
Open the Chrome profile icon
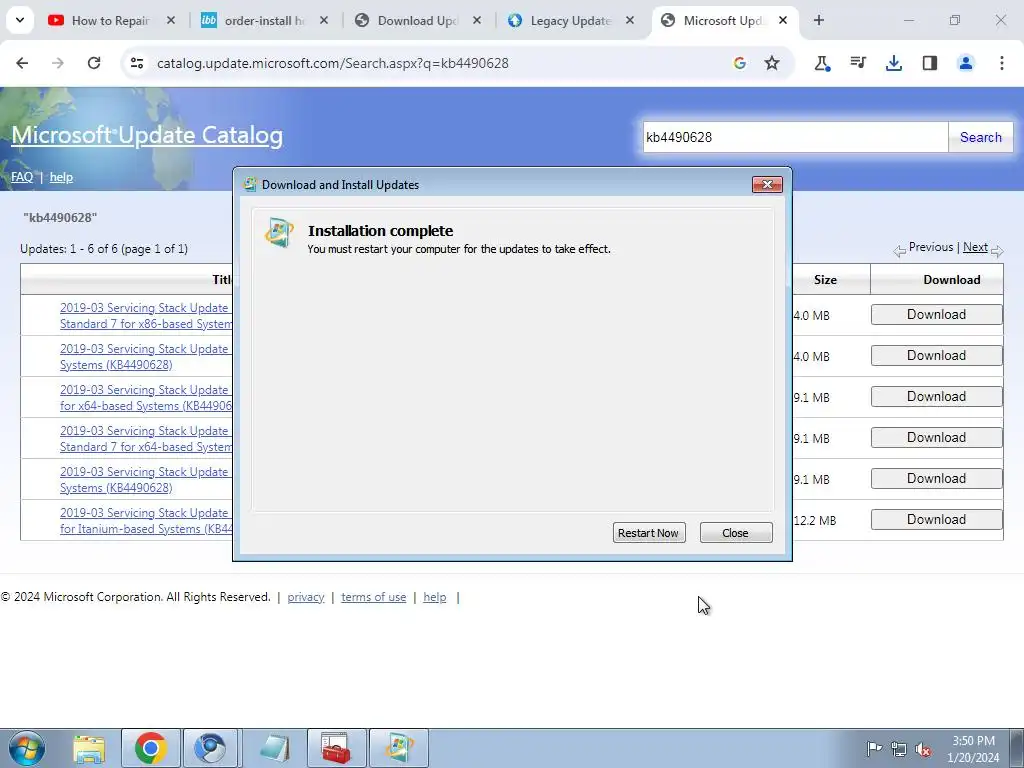[966, 63]
